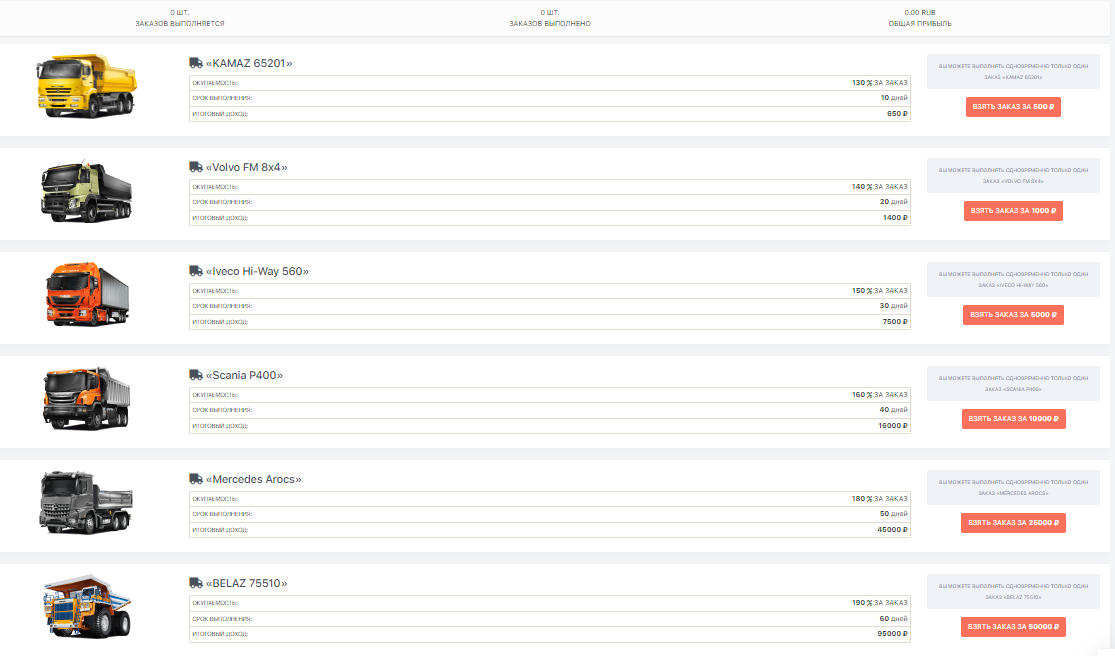Click the Volvo FM 8x4 one-order notice

click(x=1013, y=176)
